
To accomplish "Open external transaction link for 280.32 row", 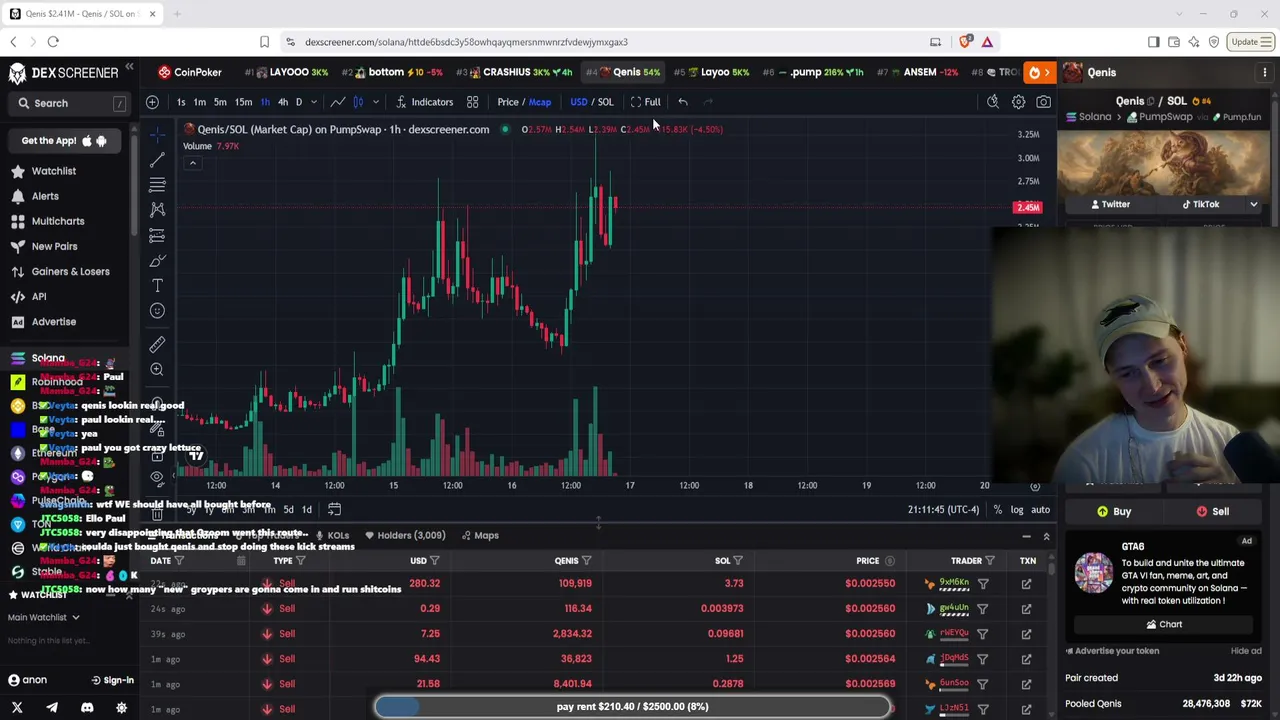I will 1026,583.
